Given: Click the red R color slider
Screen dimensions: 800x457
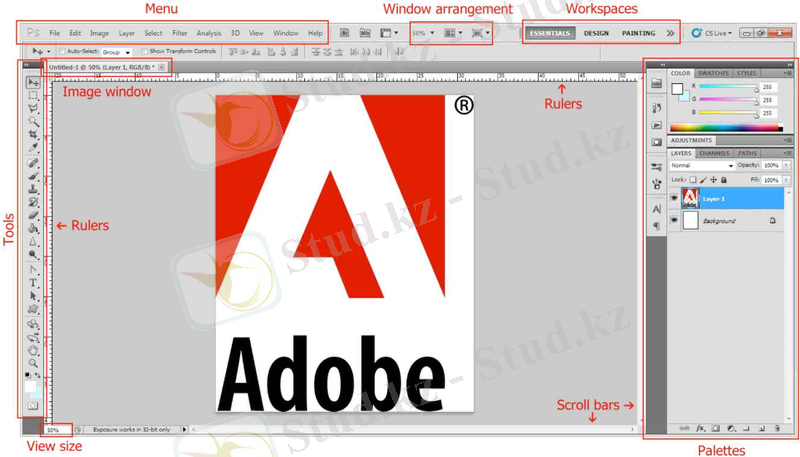Looking at the screenshot, I should [x=726, y=88].
